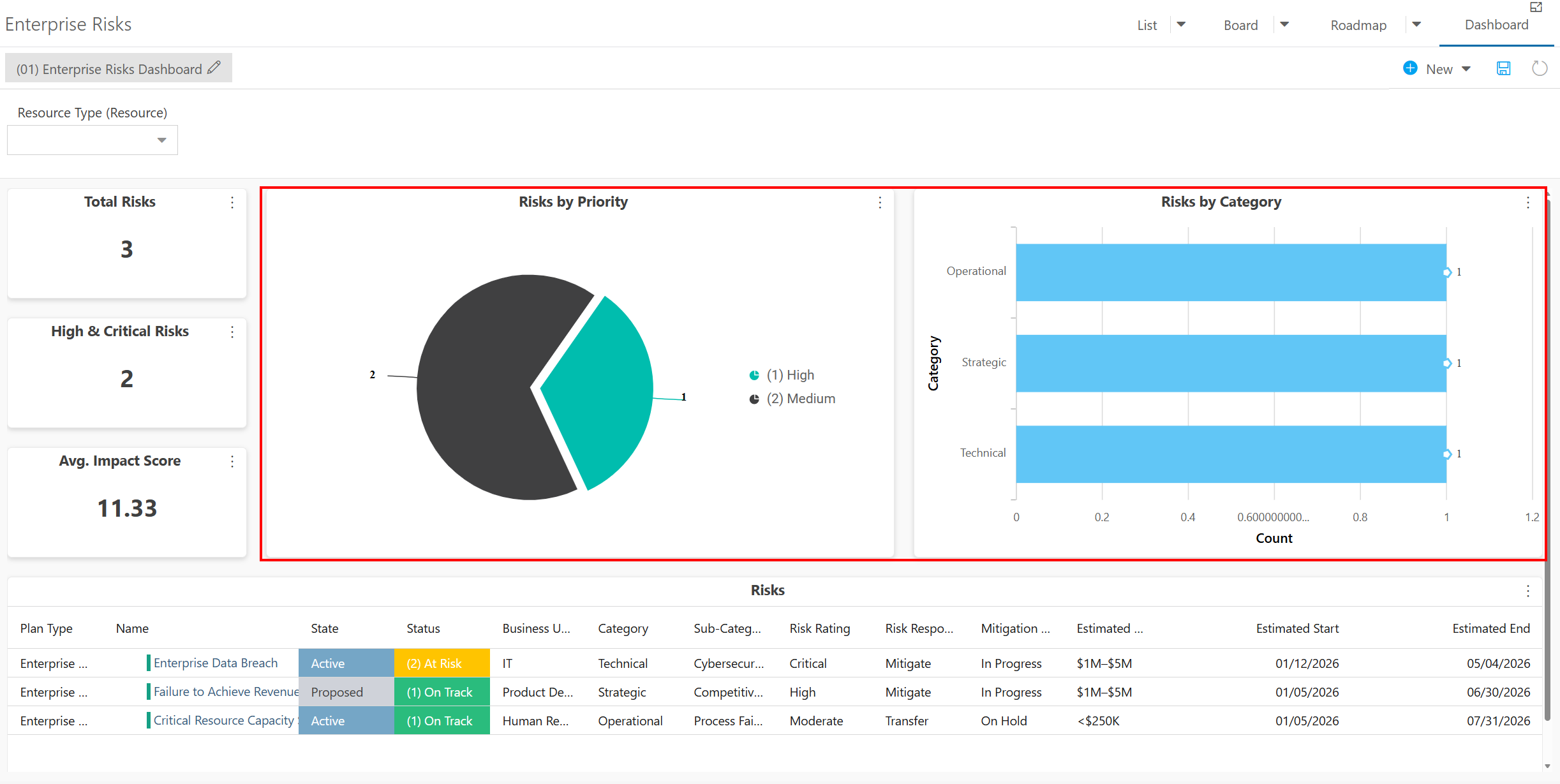Toggle (2) Medium legend entry
The height and width of the screenshot is (784, 1560).
tap(792, 399)
